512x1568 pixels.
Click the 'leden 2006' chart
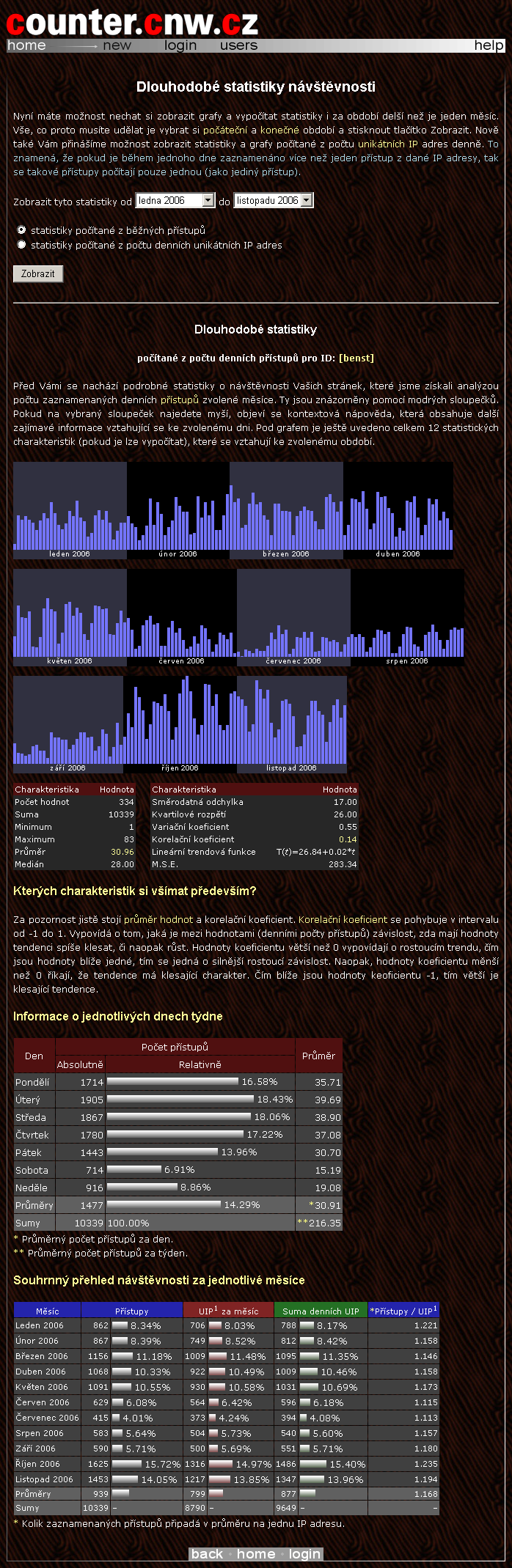pos(70,510)
